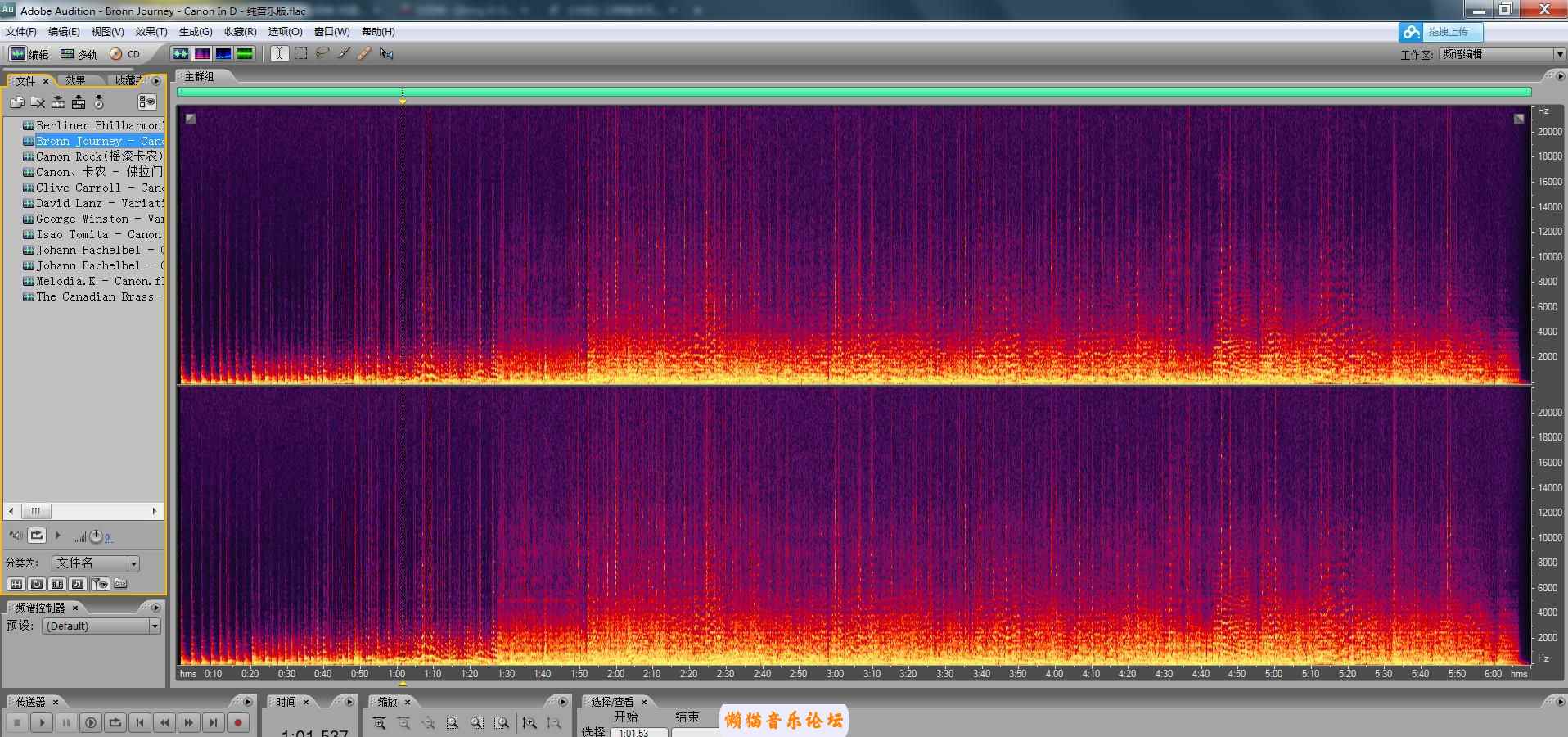Viewport: 1568px width, 737px height.
Task: Switch to spectral frequency display view
Action: point(201,54)
